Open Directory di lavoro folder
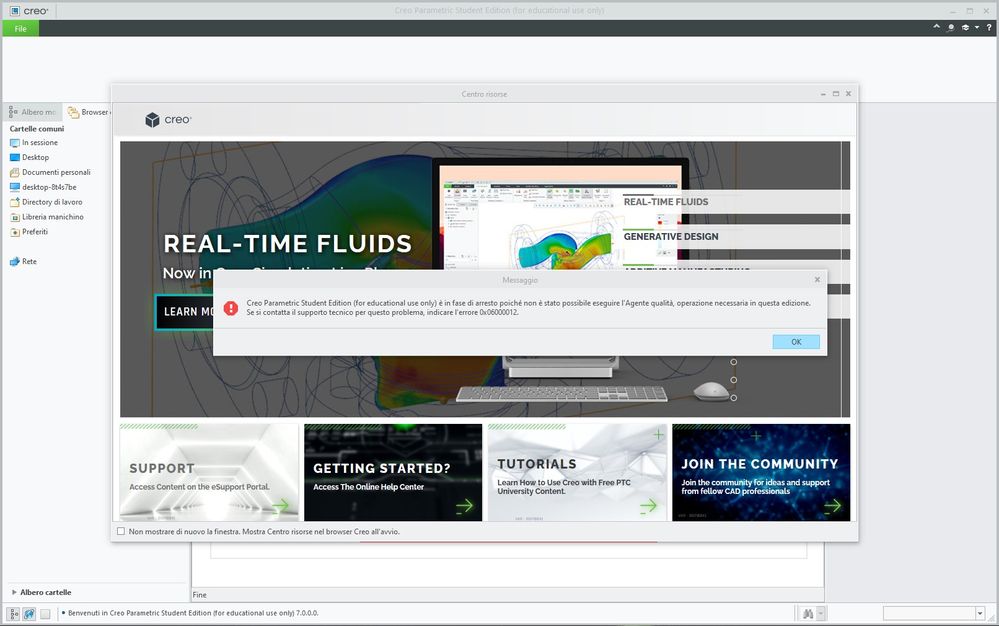Screen dimensions: 999x626 [52, 202]
